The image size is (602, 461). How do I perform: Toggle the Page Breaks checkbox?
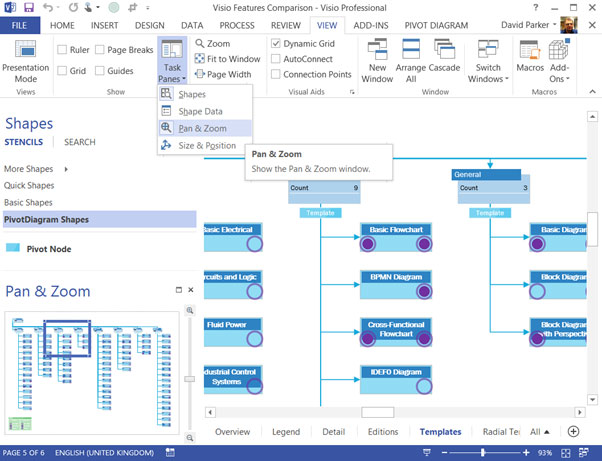tap(100, 50)
